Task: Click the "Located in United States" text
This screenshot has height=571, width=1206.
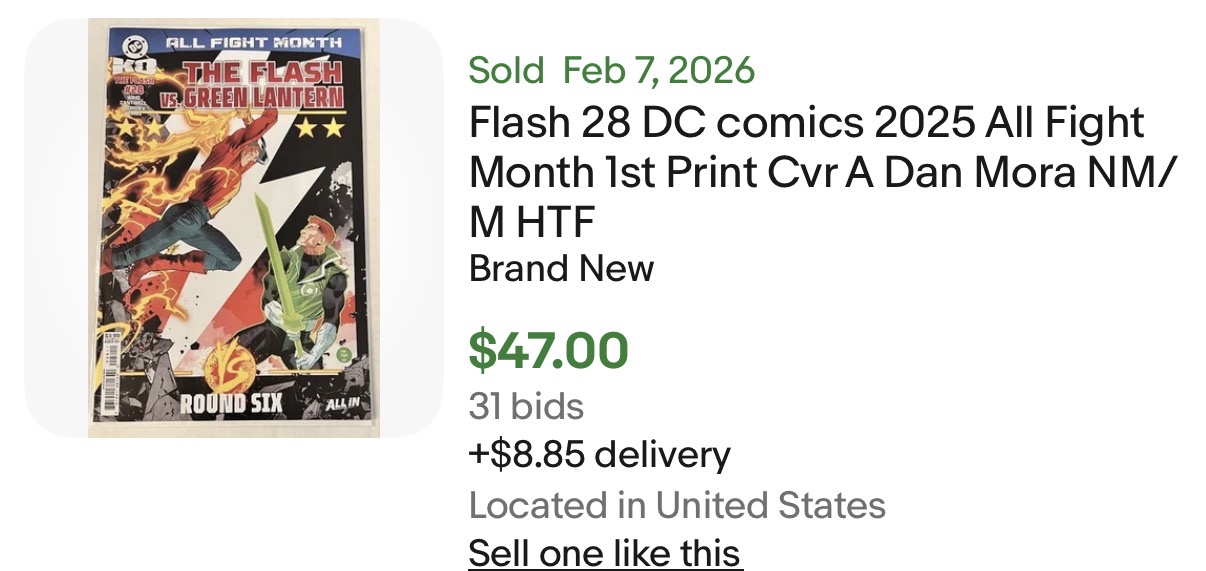Action: point(677,505)
